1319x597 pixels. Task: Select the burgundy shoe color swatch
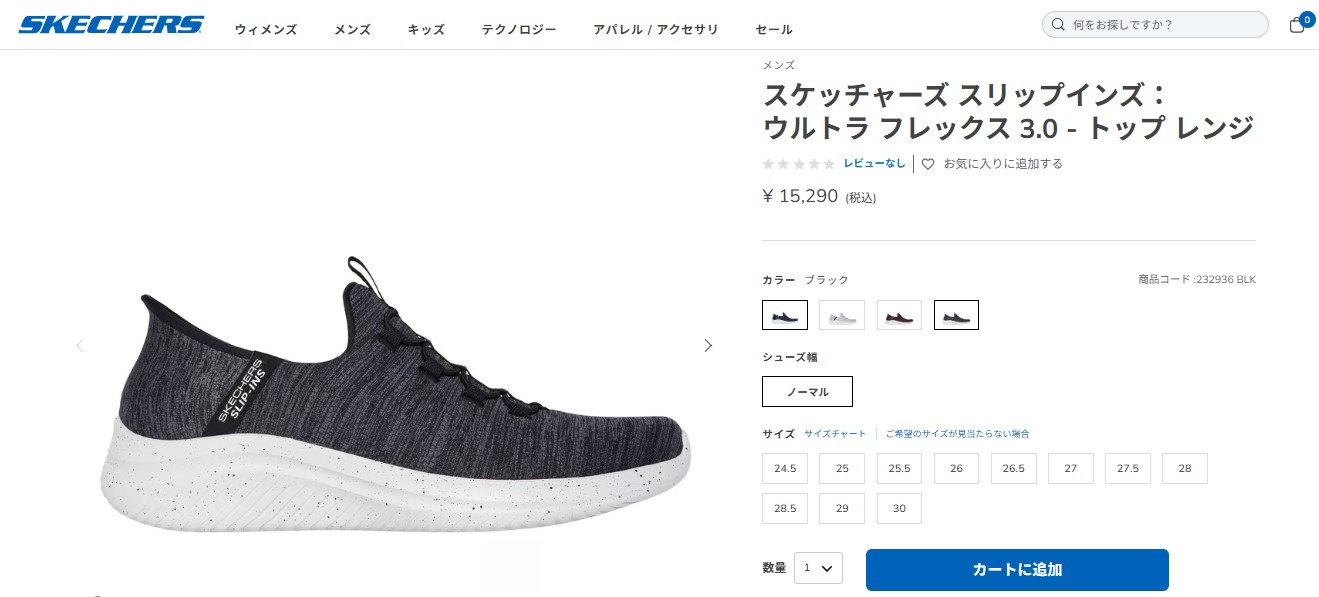tap(899, 314)
